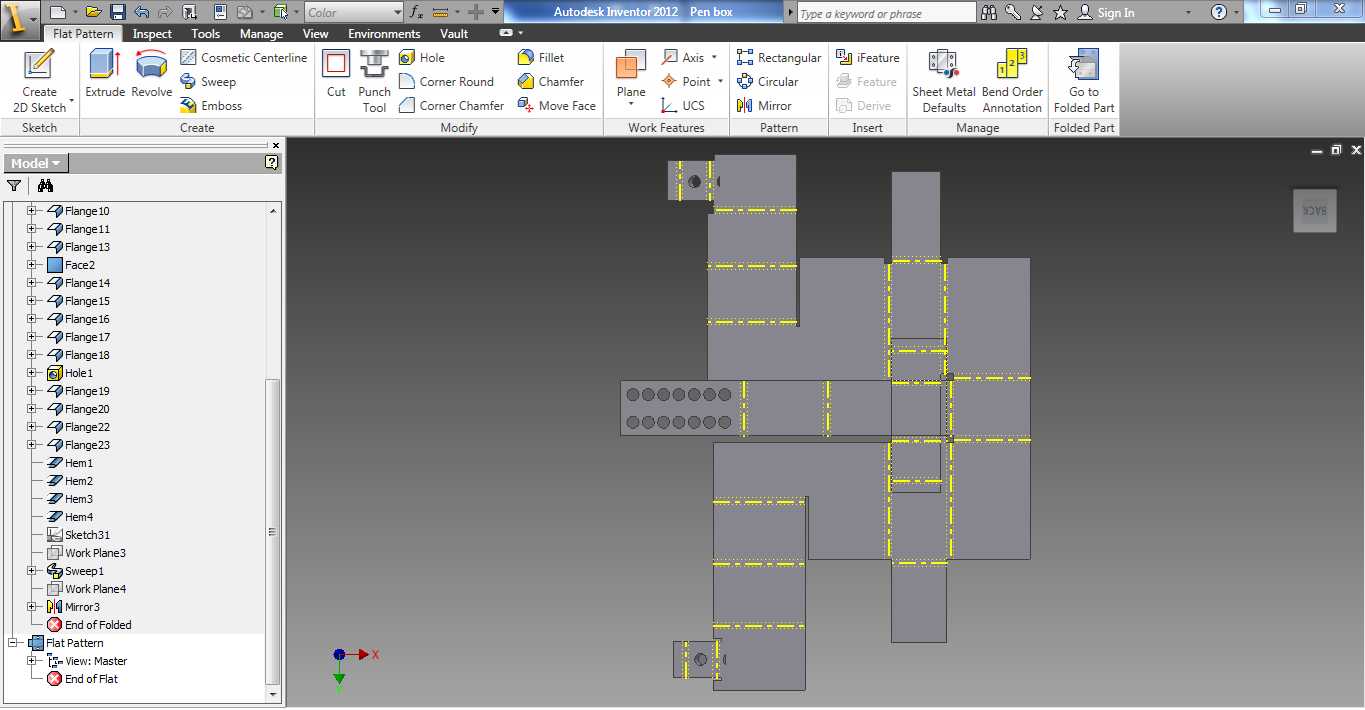Image resolution: width=1365 pixels, height=710 pixels.
Task: Switch to the Tools tab
Action: [206, 33]
